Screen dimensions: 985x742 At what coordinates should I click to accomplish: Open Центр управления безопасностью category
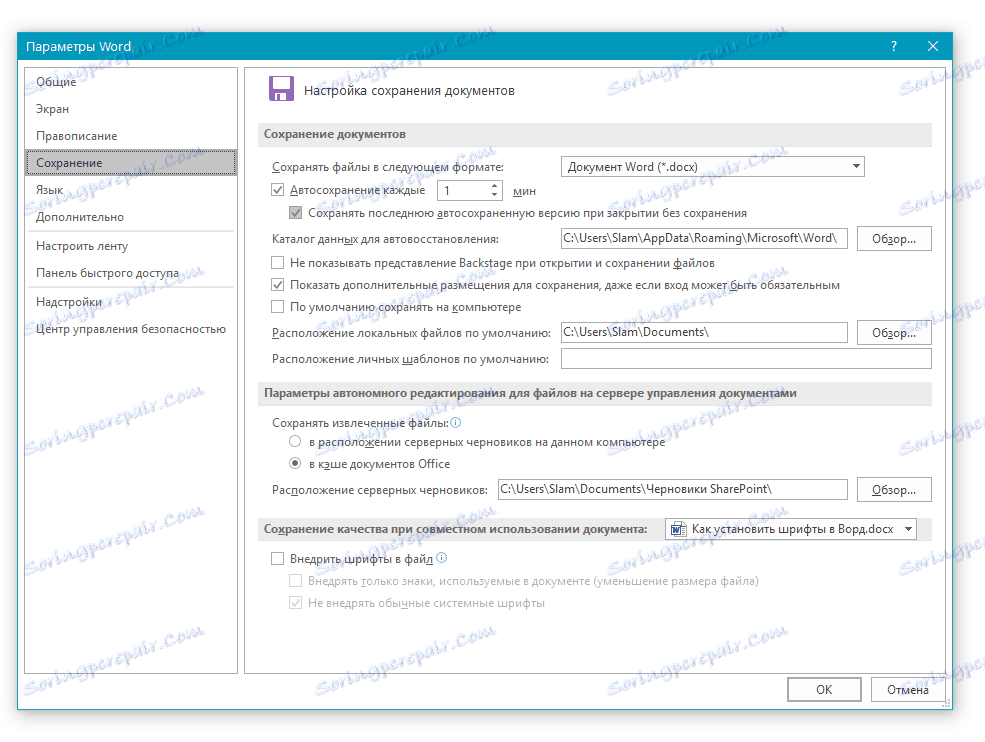[131, 329]
